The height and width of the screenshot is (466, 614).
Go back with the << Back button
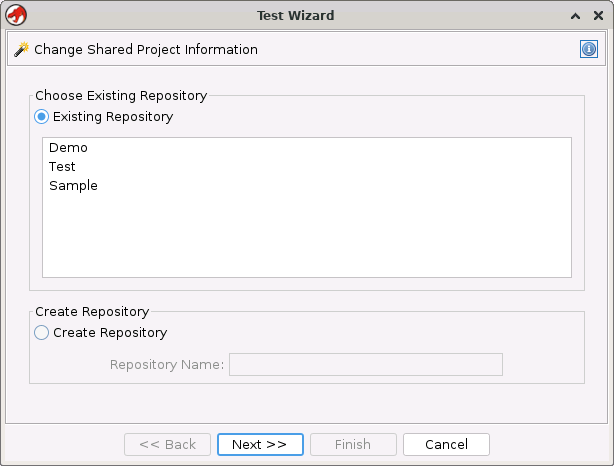[x=167, y=445]
